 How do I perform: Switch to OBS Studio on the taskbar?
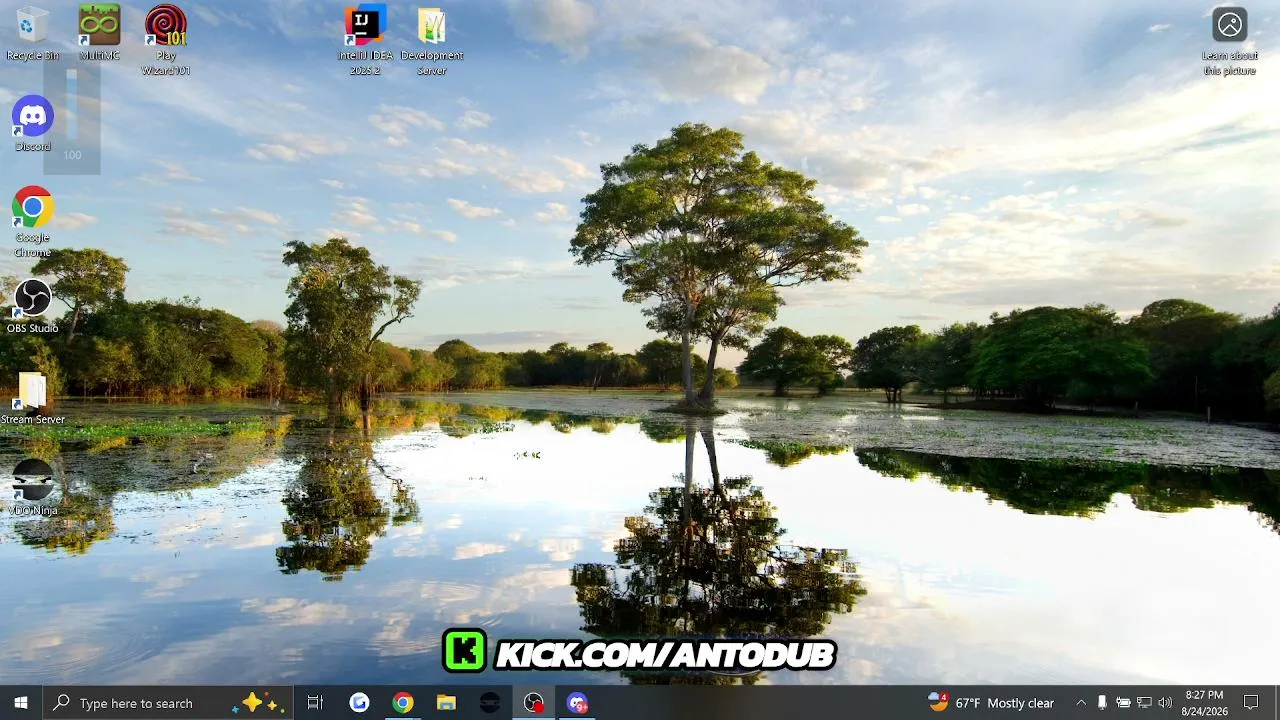(x=534, y=703)
